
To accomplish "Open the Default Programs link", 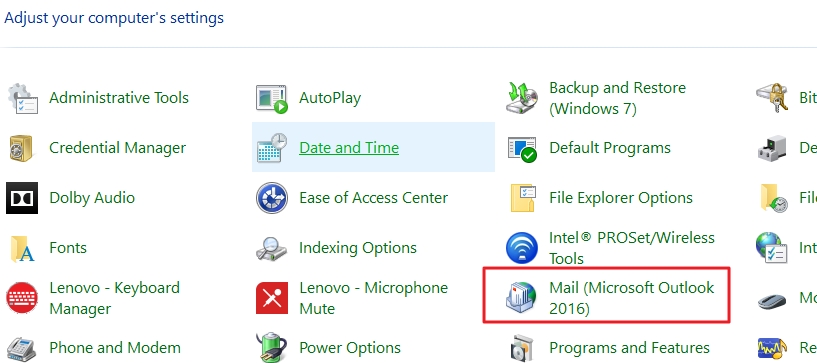I will (610, 148).
